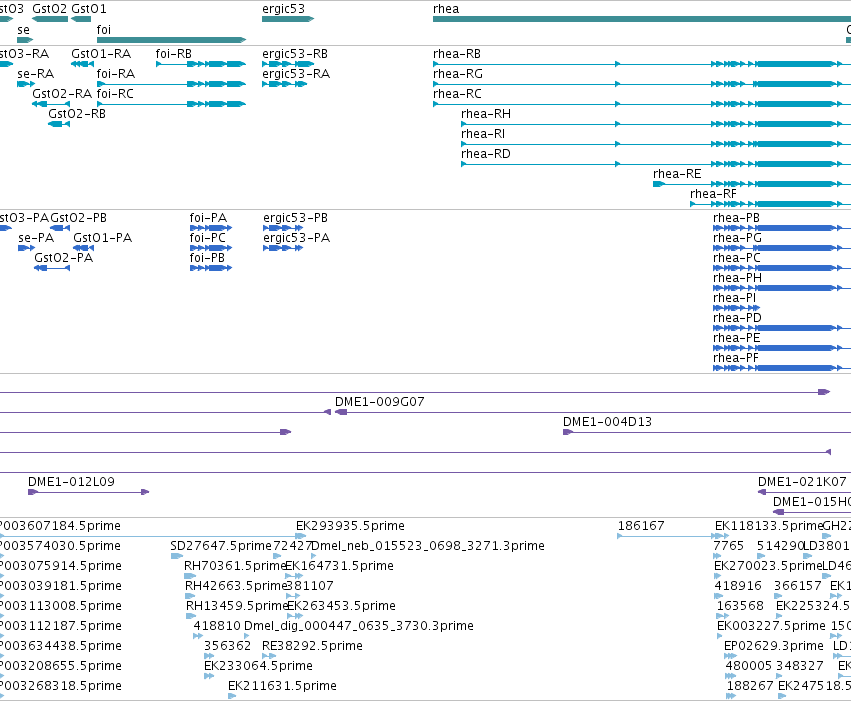
Task: Select transcript foi-RB
Action: click(201, 64)
